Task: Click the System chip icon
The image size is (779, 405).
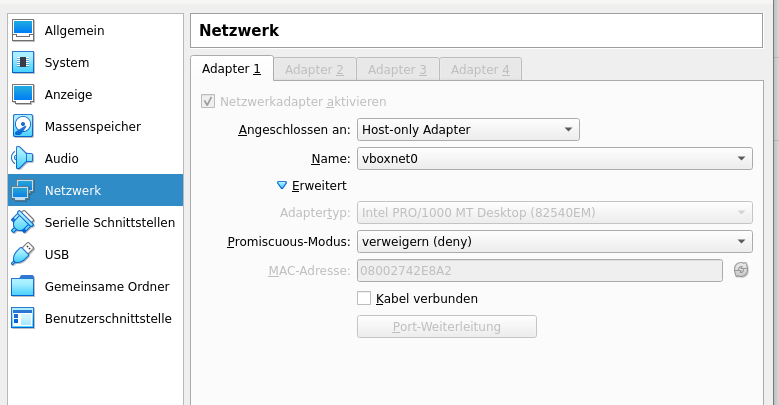Action: tap(24, 62)
